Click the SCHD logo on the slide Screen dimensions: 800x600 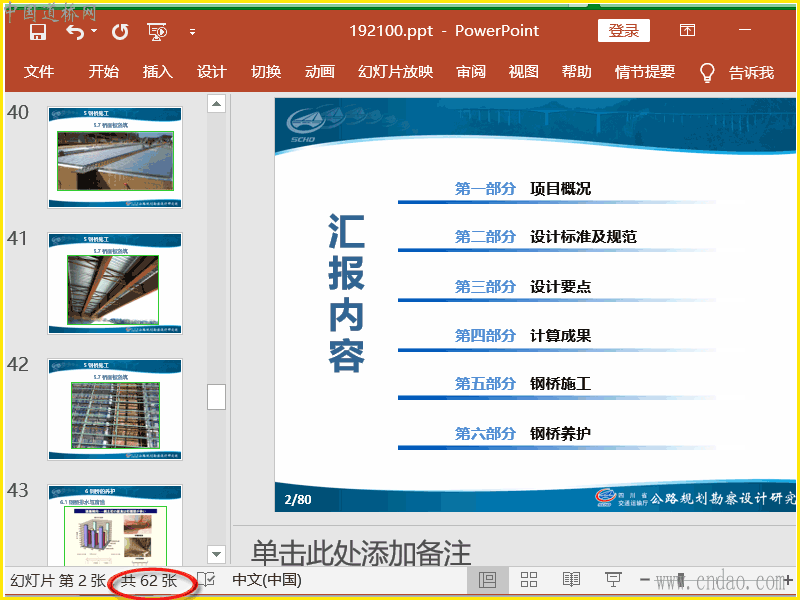[306, 126]
